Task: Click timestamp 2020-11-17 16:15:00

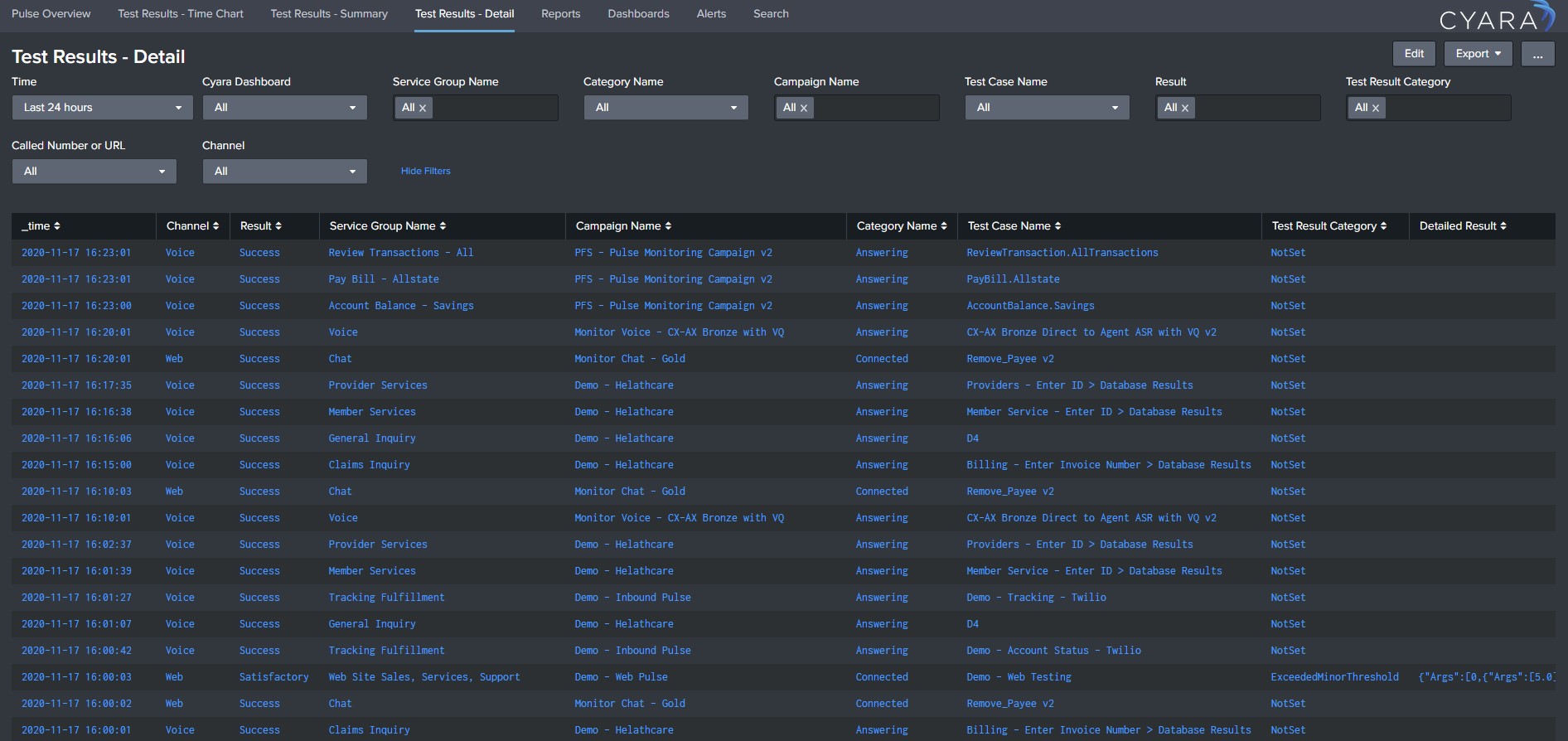Action: (x=76, y=465)
